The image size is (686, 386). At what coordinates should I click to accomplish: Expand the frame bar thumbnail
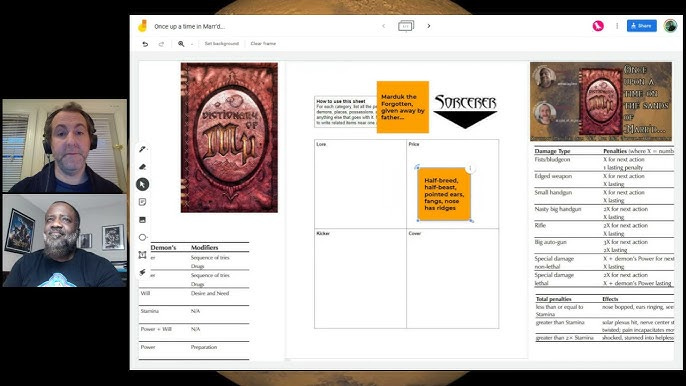(x=406, y=26)
